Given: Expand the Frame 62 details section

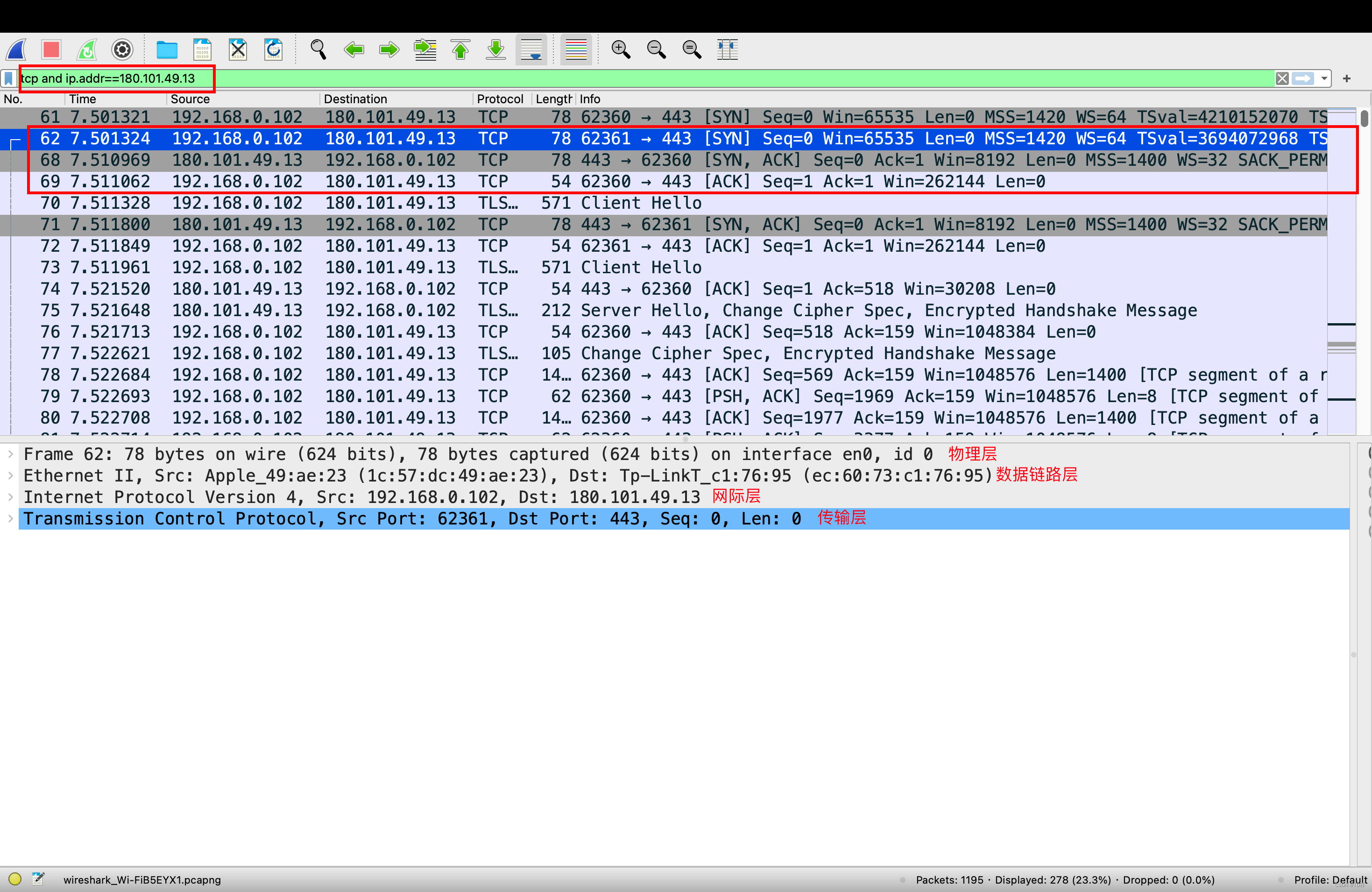Looking at the screenshot, I should coord(10,454).
